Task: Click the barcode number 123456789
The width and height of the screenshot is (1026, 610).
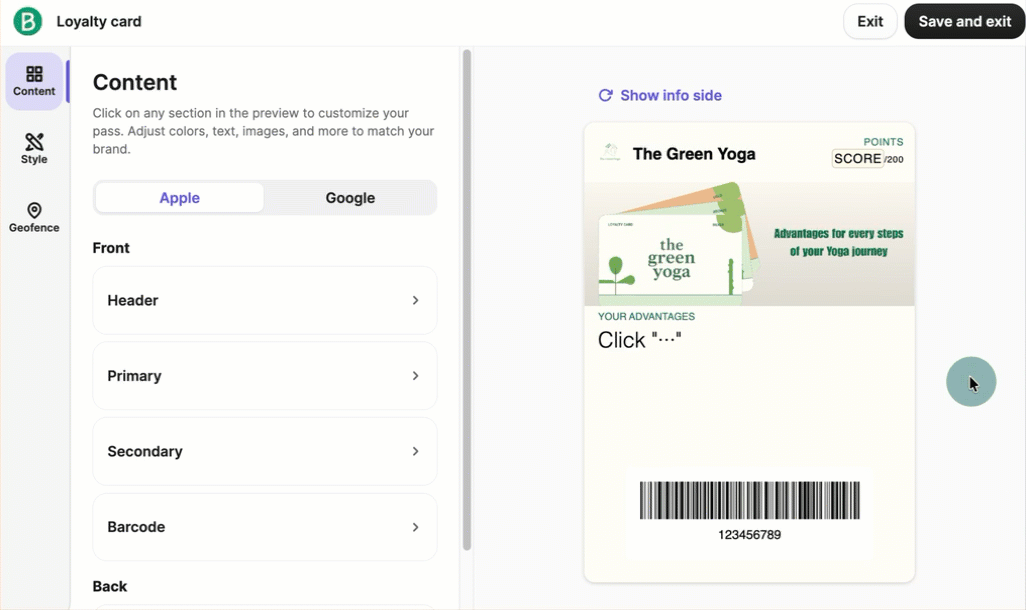Action: click(x=749, y=535)
